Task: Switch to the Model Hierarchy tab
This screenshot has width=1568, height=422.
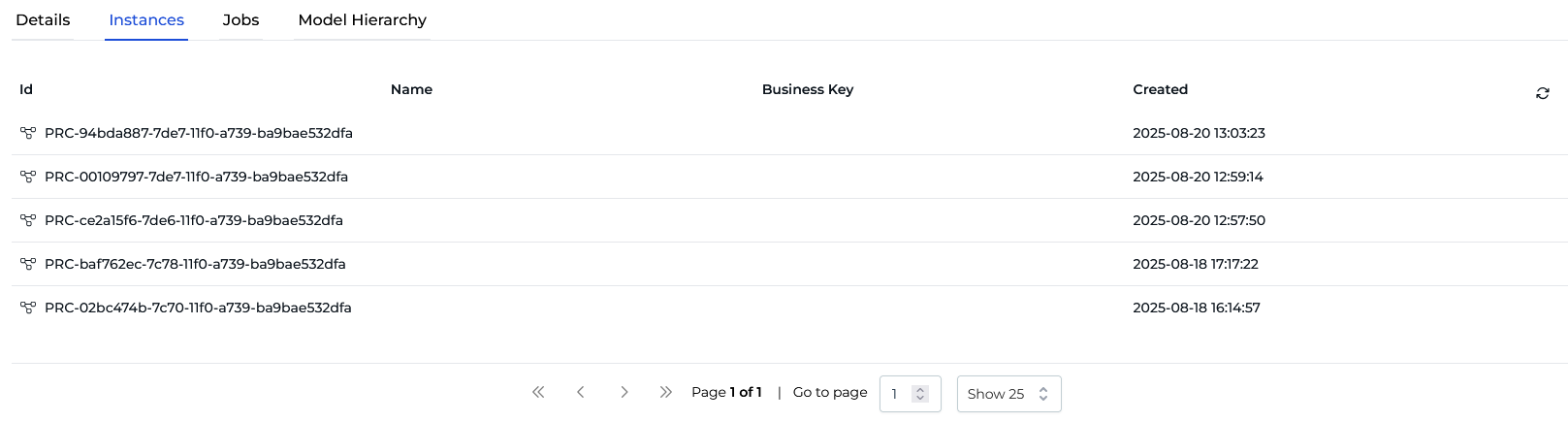Action: (362, 20)
